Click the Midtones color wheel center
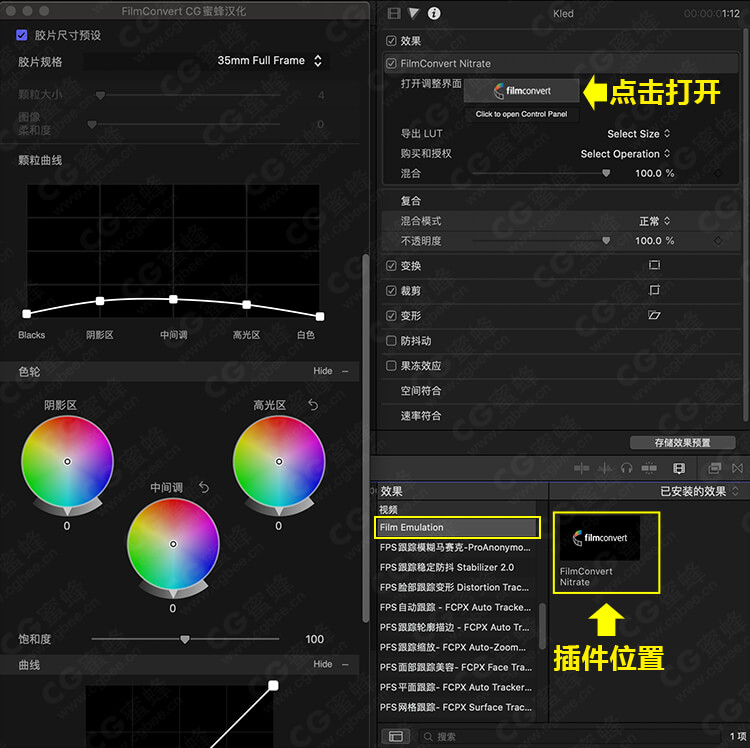 pos(173,544)
